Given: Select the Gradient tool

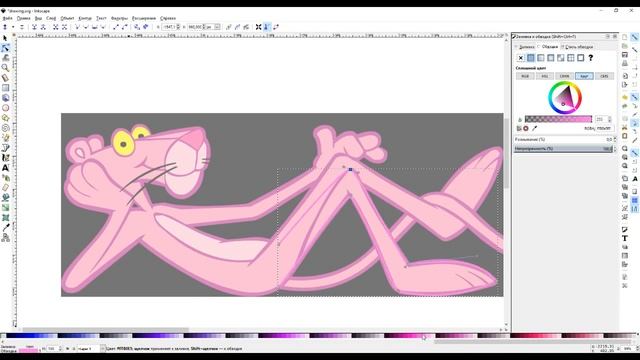Looking at the screenshot, I should click(5, 208).
